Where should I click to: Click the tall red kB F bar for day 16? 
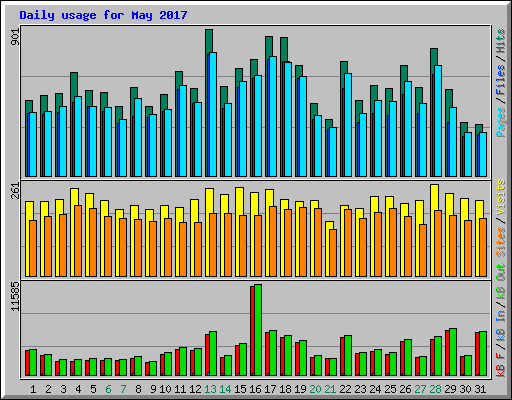(252, 331)
